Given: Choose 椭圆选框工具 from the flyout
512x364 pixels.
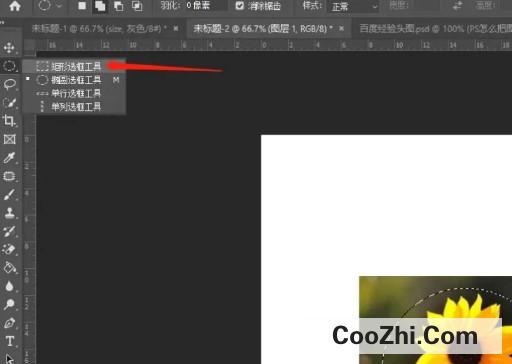Looking at the screenshot, I should click(74, 80).
